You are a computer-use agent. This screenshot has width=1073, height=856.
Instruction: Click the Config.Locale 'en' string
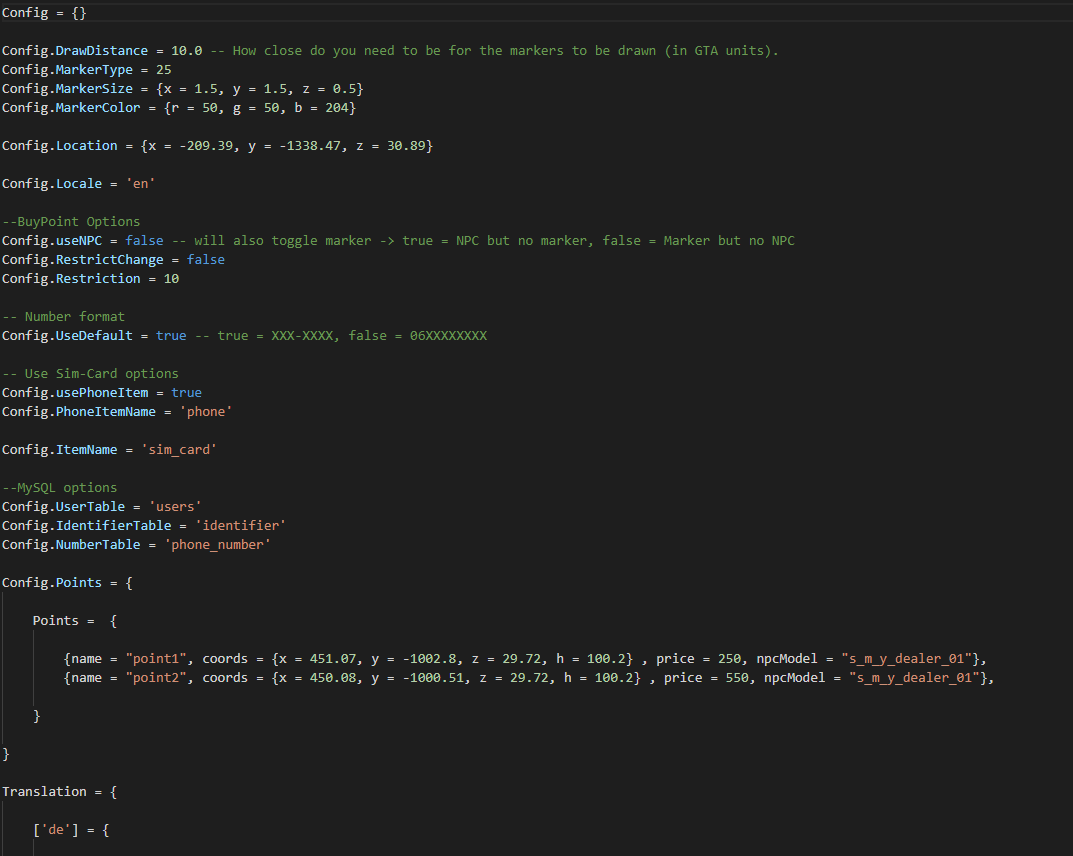tap(140, 184)
